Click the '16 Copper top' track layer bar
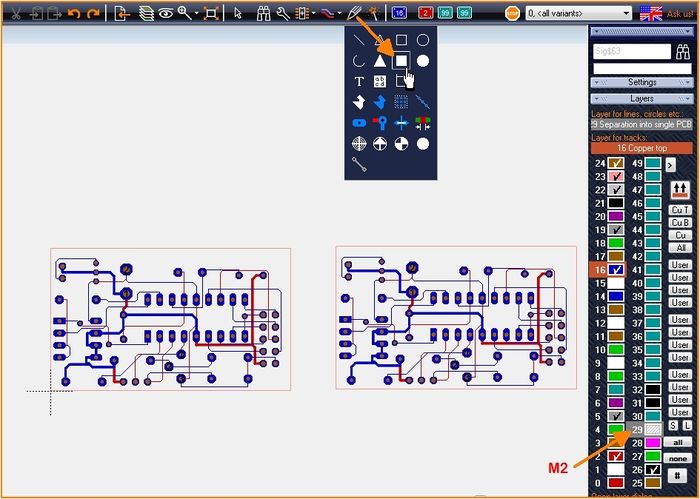 click(641, 147)
